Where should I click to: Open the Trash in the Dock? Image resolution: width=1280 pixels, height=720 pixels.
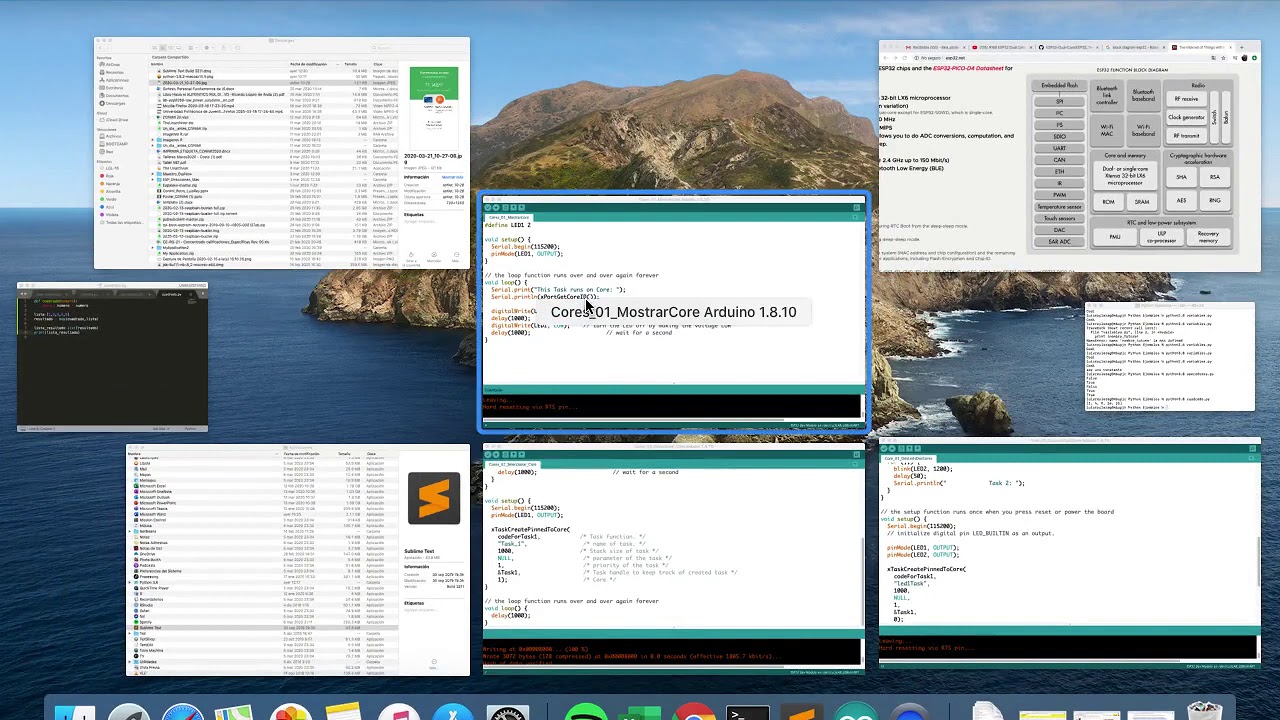[1204, 713]
